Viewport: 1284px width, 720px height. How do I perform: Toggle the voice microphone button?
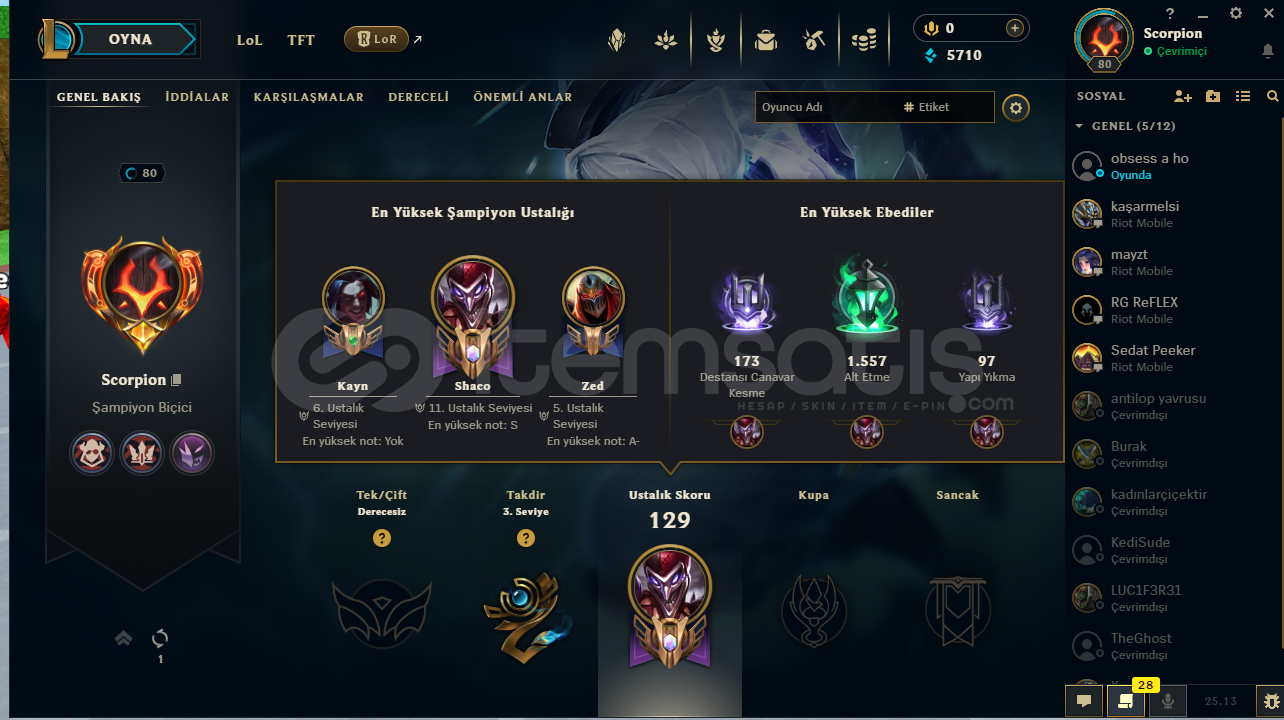[1167, 702]
